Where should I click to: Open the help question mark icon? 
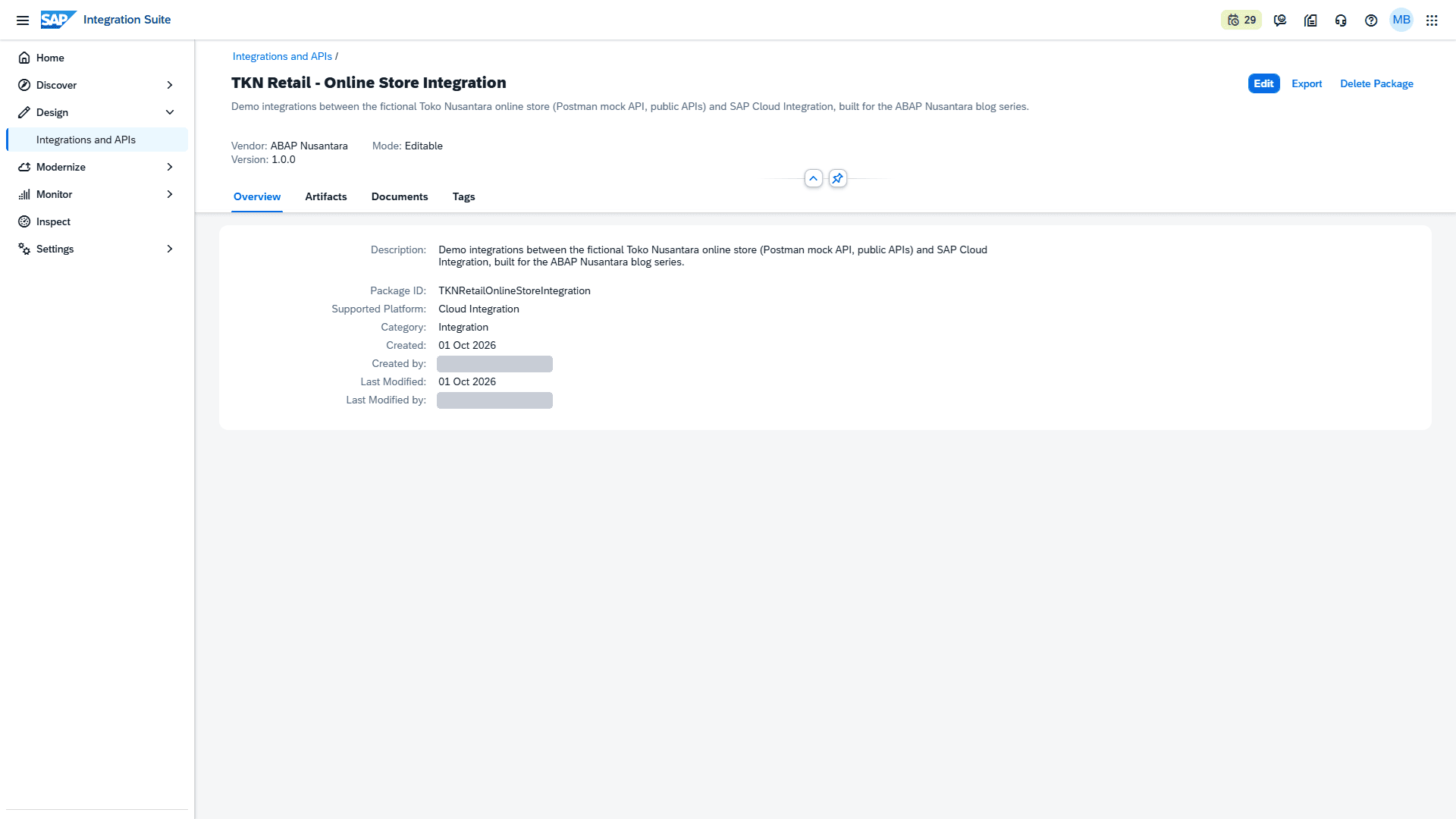coord(1371,20)
